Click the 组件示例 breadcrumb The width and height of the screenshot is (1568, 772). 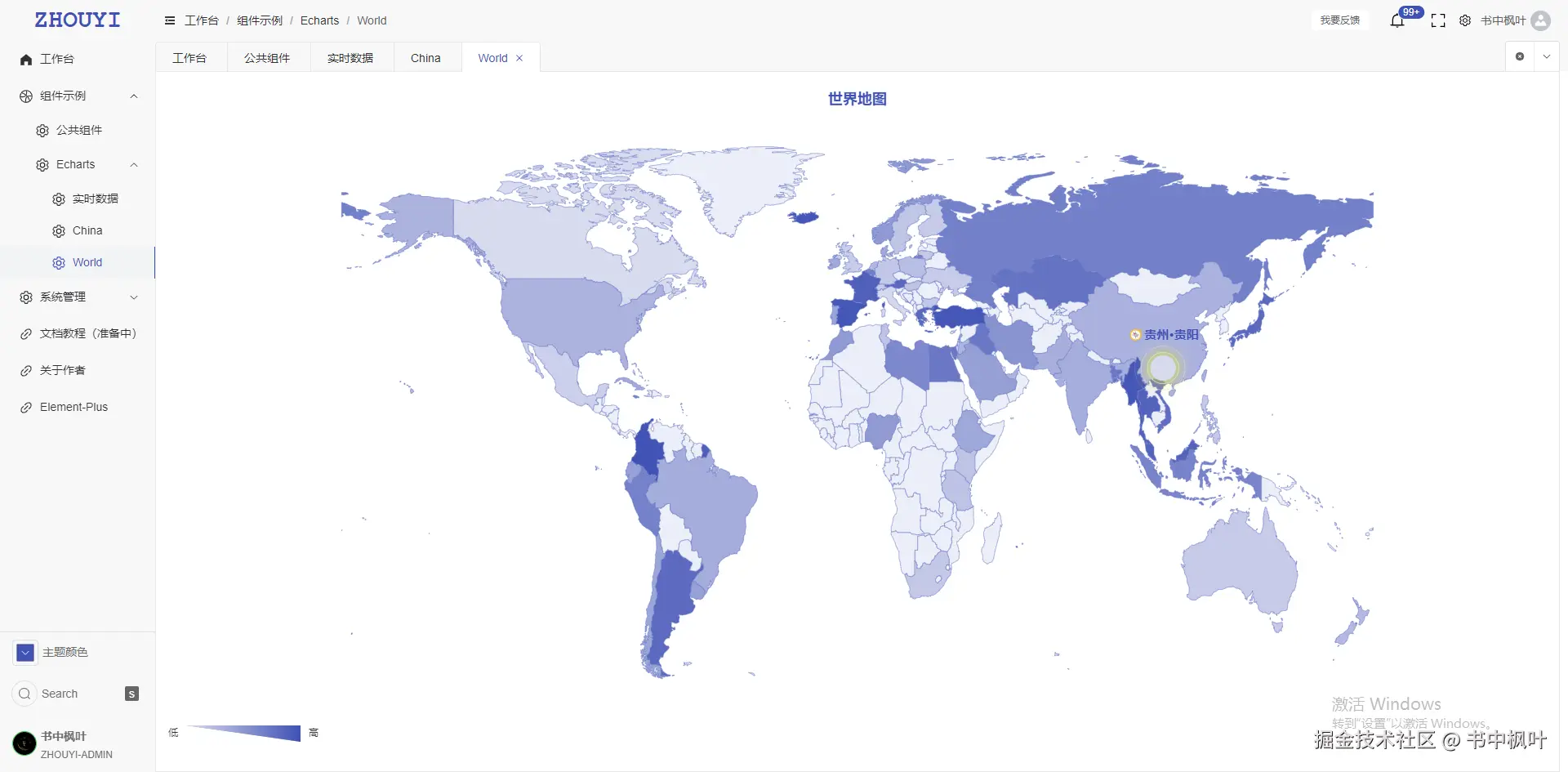[260, 20]
